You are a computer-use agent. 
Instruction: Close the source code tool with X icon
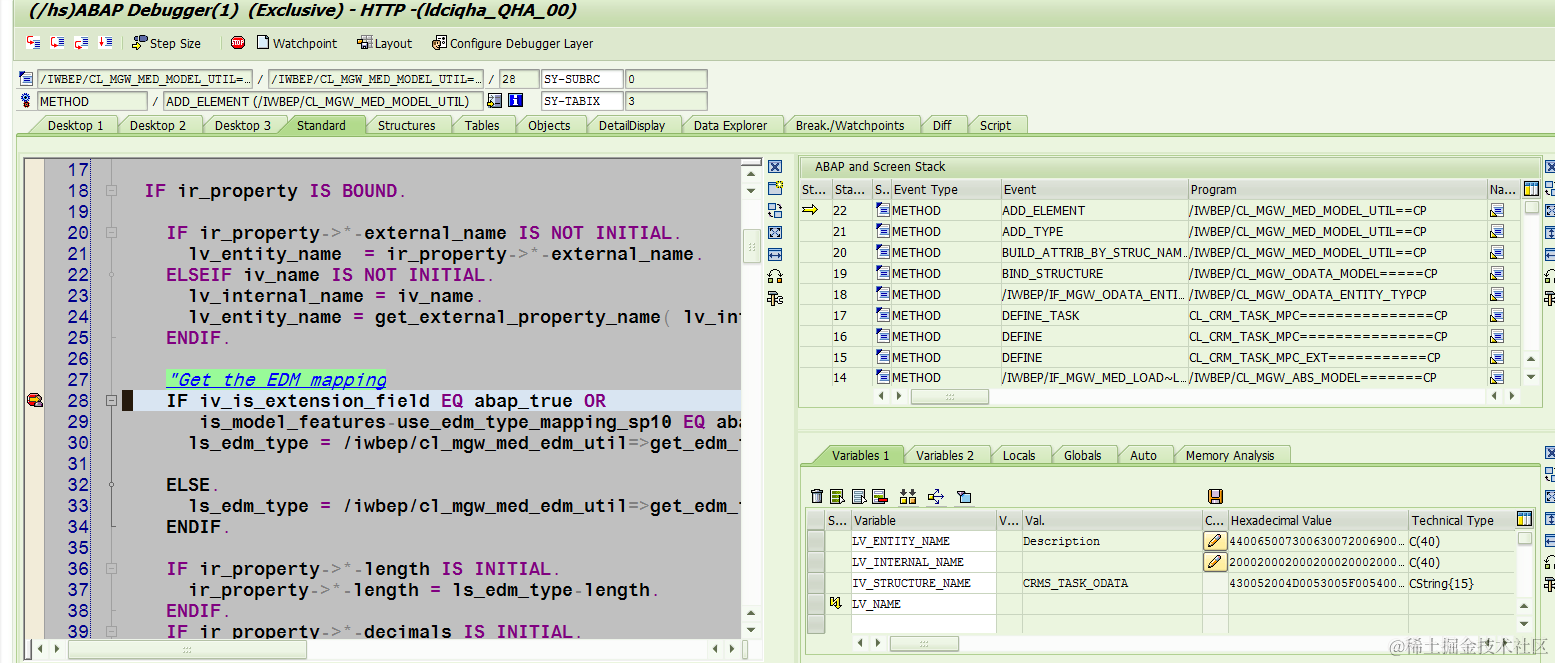click(x=775, y=167)
